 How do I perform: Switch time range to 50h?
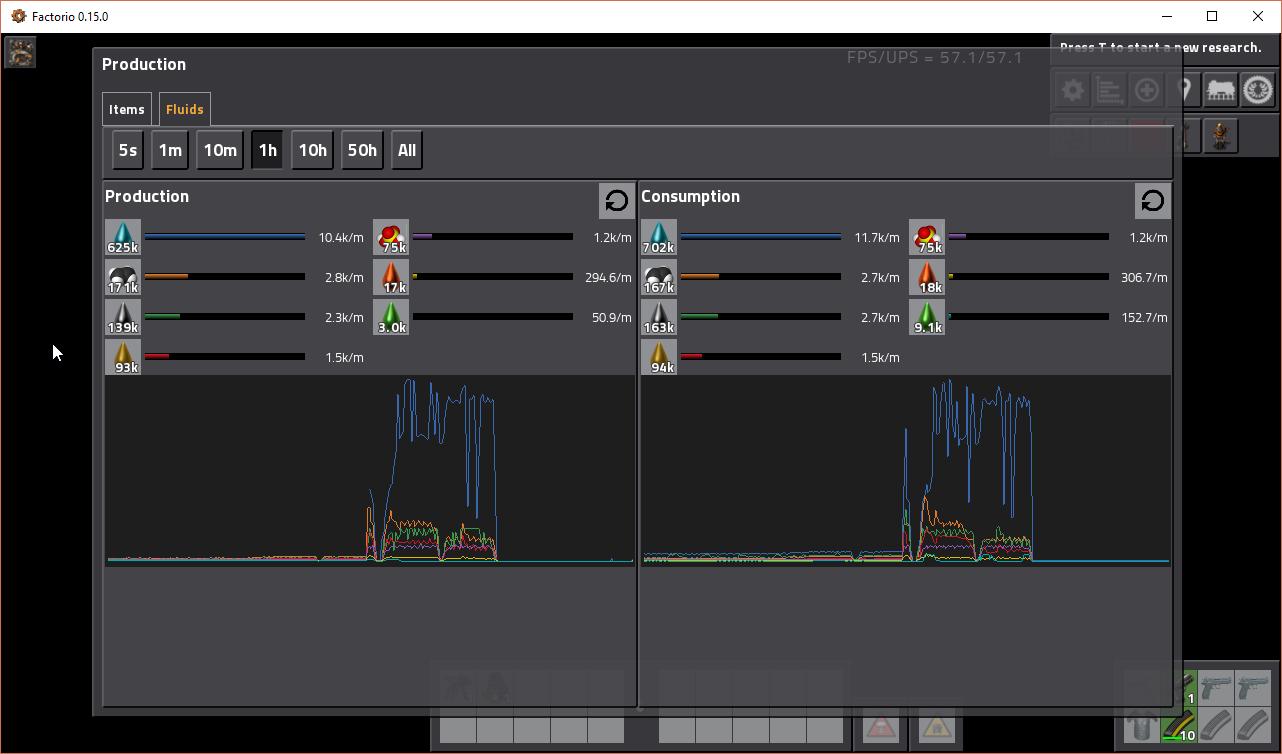click(x=362, y=150)
